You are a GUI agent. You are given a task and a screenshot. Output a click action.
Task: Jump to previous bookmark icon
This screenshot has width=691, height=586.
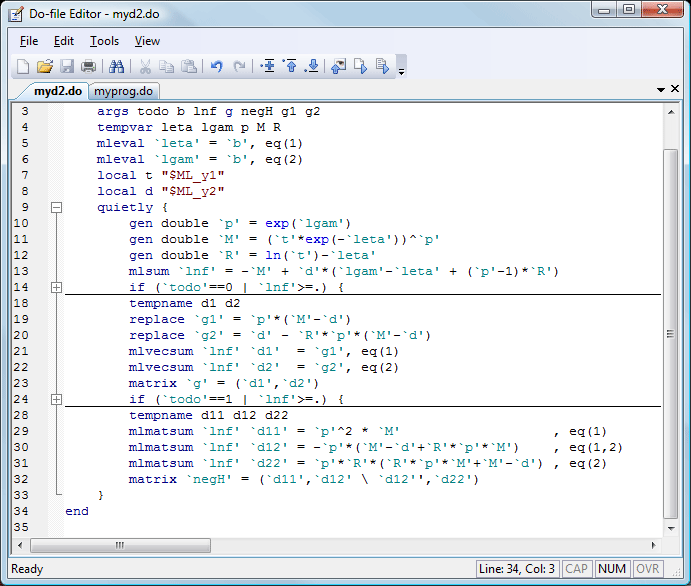click(x=290, y=67)
